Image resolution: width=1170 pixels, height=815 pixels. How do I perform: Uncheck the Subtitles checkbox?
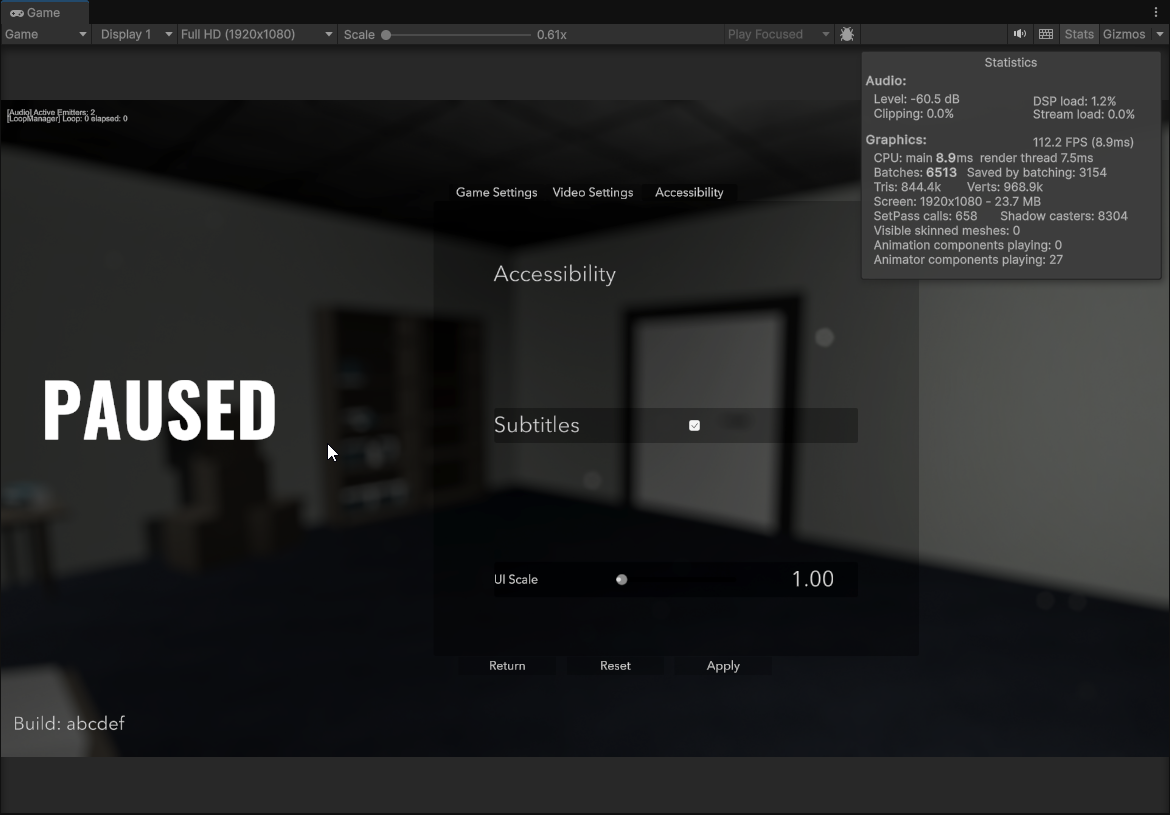click(x=695, y=425)
